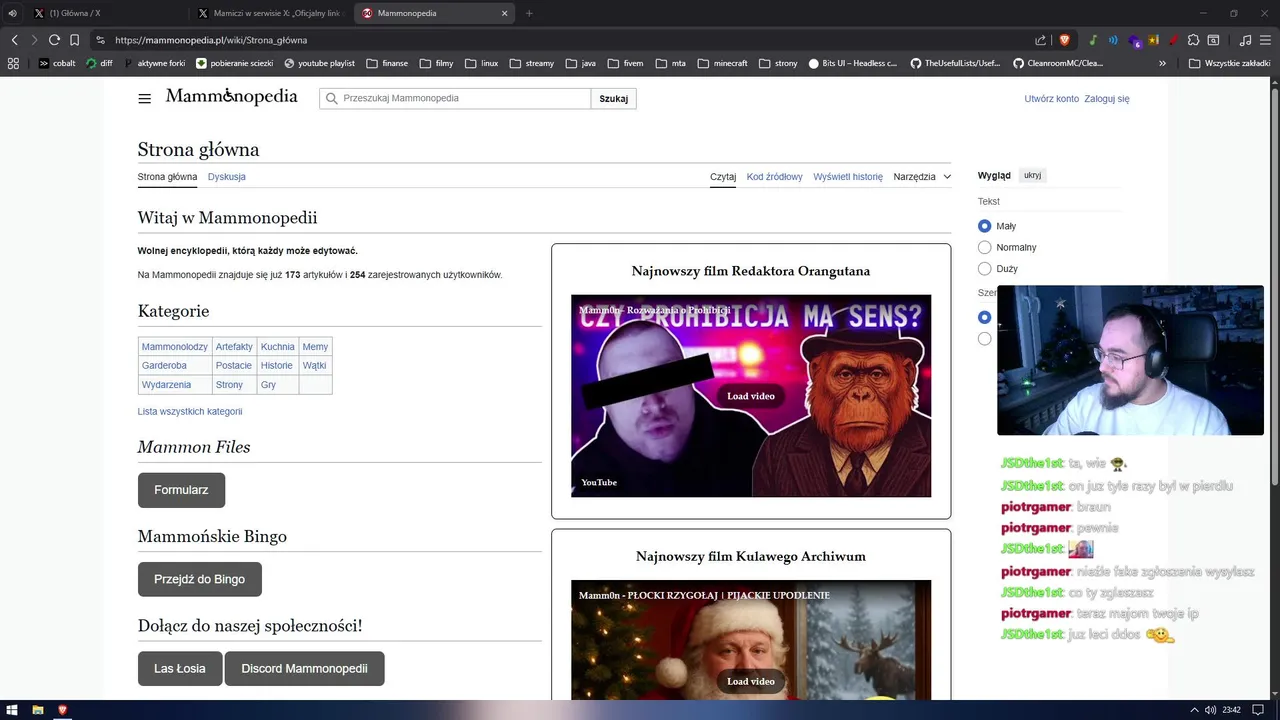The width and height of the screenshot is (1280, 720).
Task: Open the Mammonolodzy category link
Action: pyautogui.click(x=175, y=347)
